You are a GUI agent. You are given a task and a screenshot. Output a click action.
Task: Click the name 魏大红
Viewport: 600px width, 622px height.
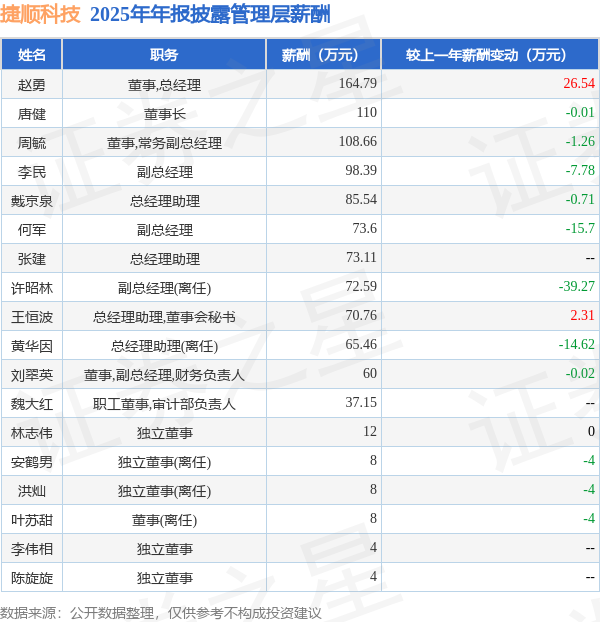pyautogui.click(x=32, y=404)
